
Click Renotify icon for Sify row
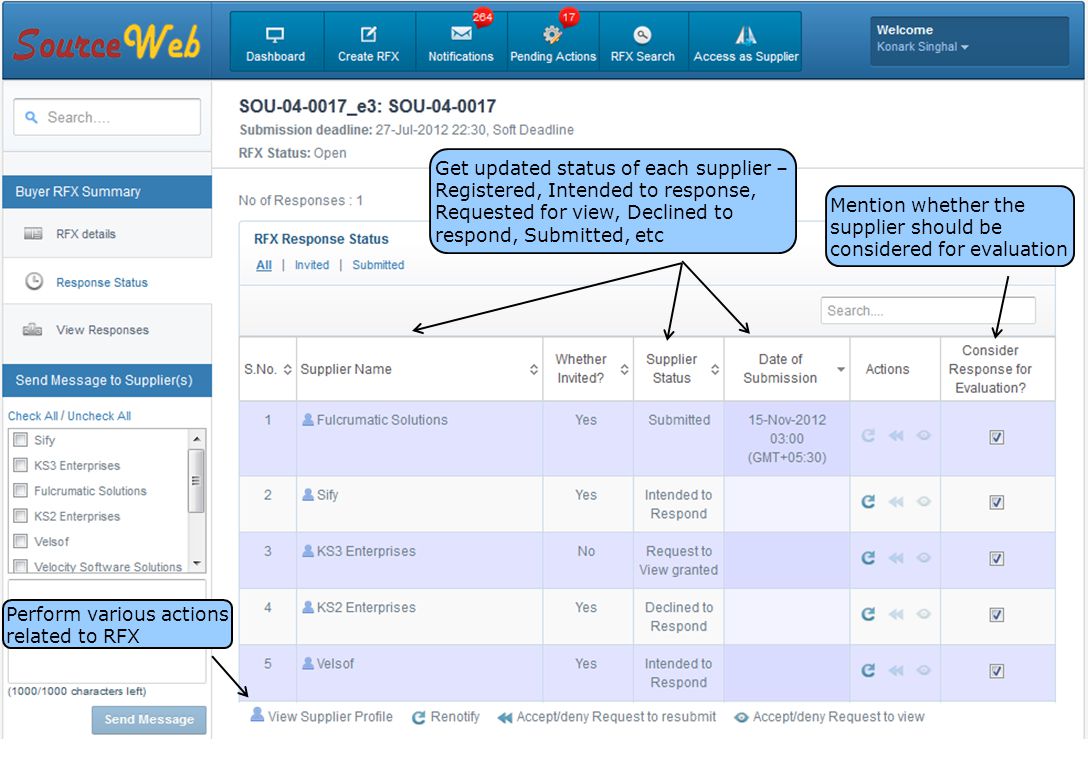pyautogui.click(x=868, y=501)
